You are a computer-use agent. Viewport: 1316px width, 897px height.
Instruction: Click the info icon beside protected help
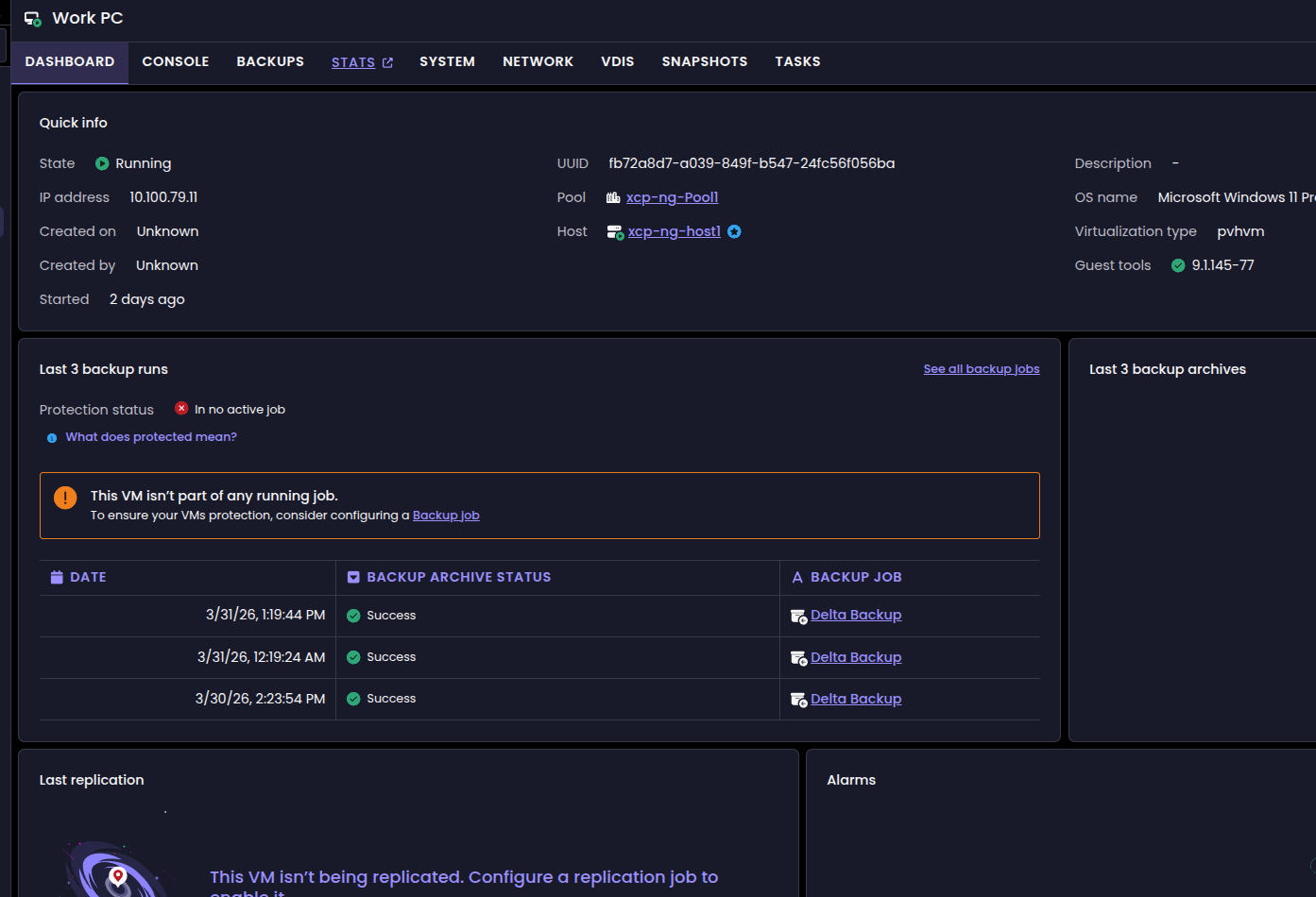point(52,438)
